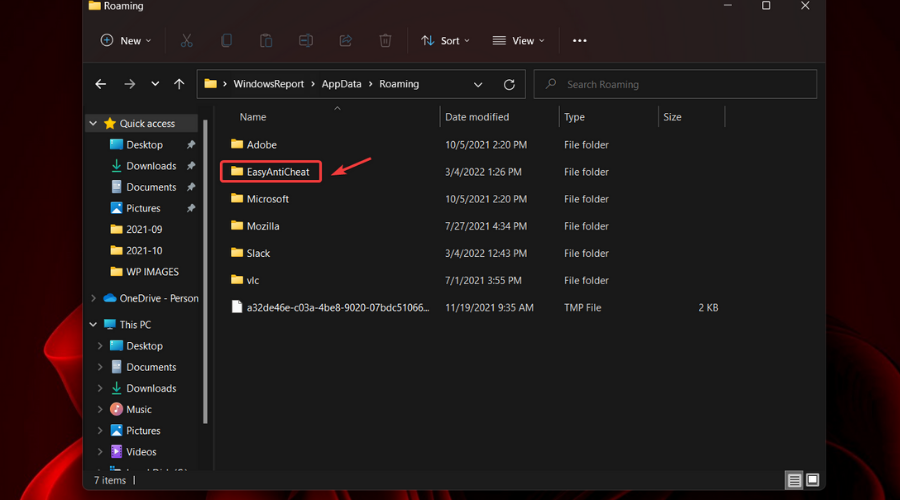Open the 2021-09 folder shortcut
This screenshot has height=500, width=900.
pyautogui.click(x=136, y=230)
